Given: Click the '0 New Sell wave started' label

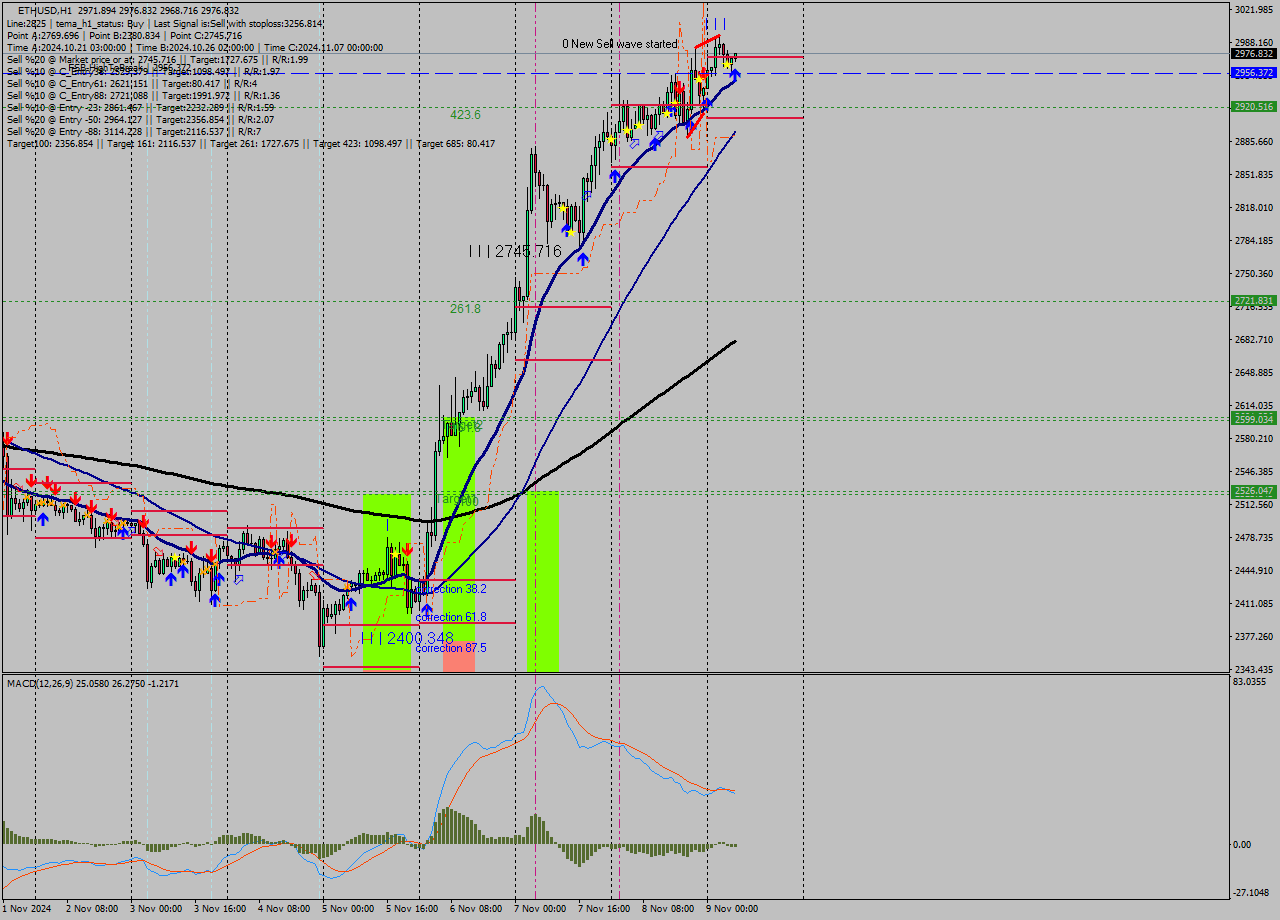Looking at the screenshot, I should (x=619, y=44).
